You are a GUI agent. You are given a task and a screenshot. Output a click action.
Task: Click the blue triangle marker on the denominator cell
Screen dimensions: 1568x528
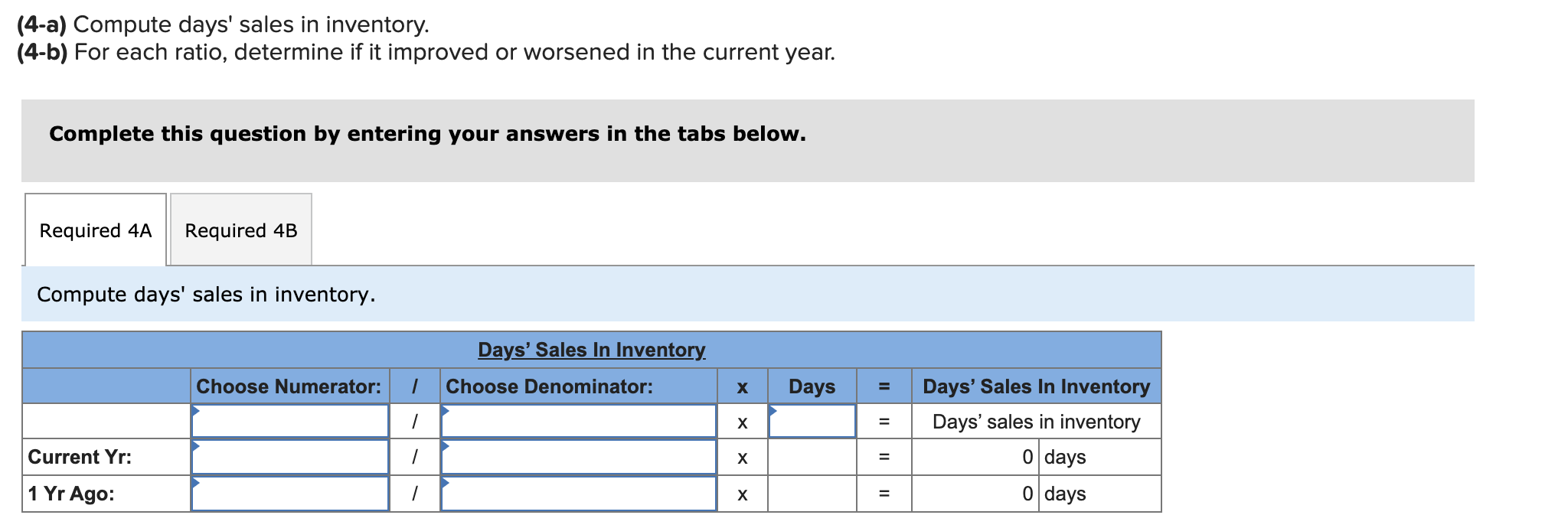click(444, 412)
